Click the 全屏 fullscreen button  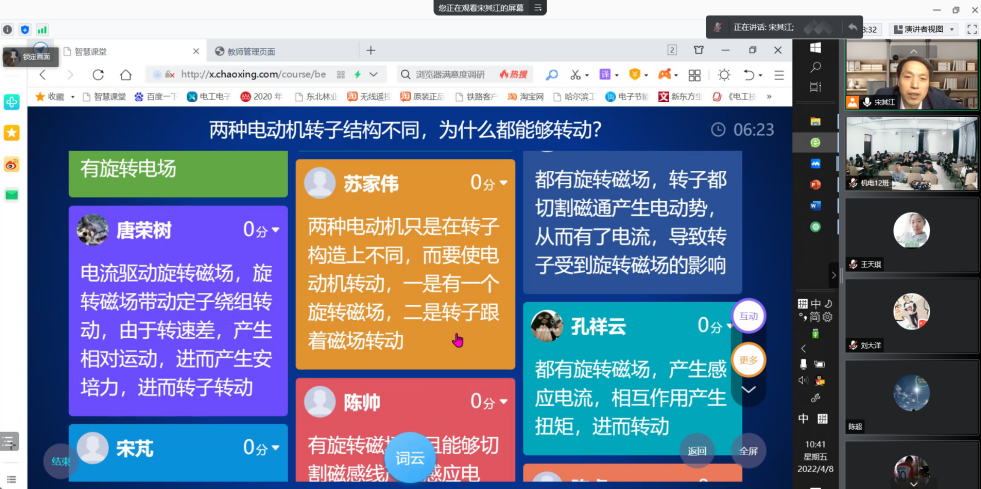point(748,450)
